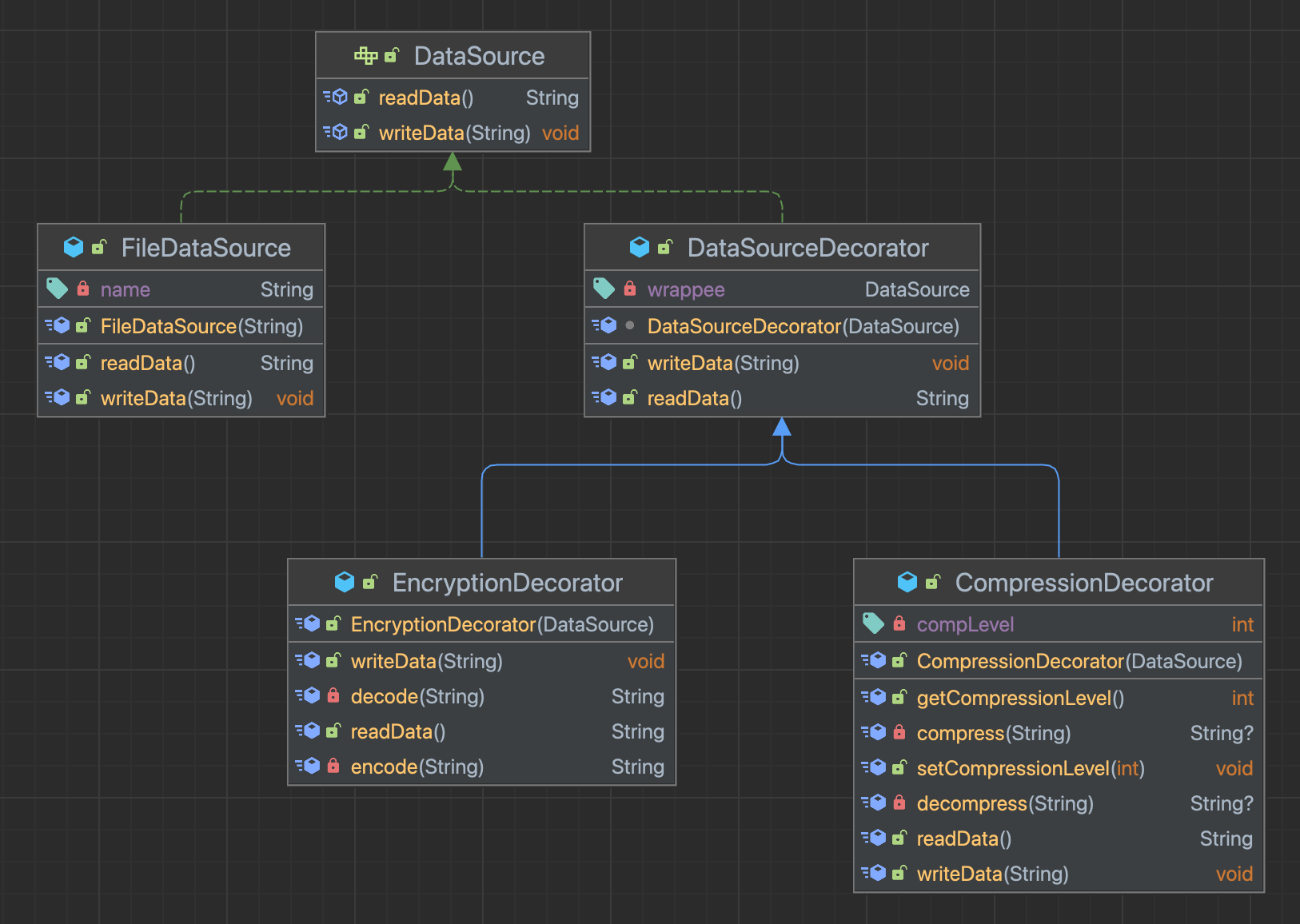Select decompress(String) method row
The height and width of the screenshot is (924, 1300).
coord(1059,803)
